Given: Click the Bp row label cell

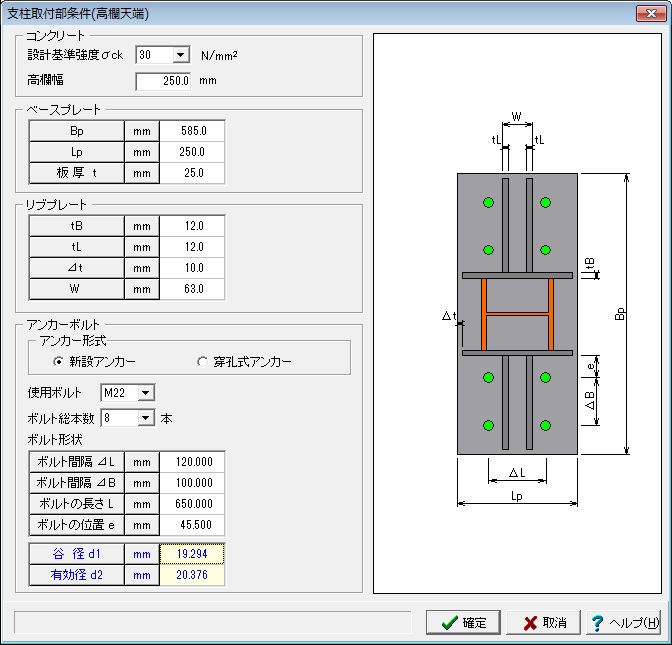Looking at the screenshot, I should point(77,131).
